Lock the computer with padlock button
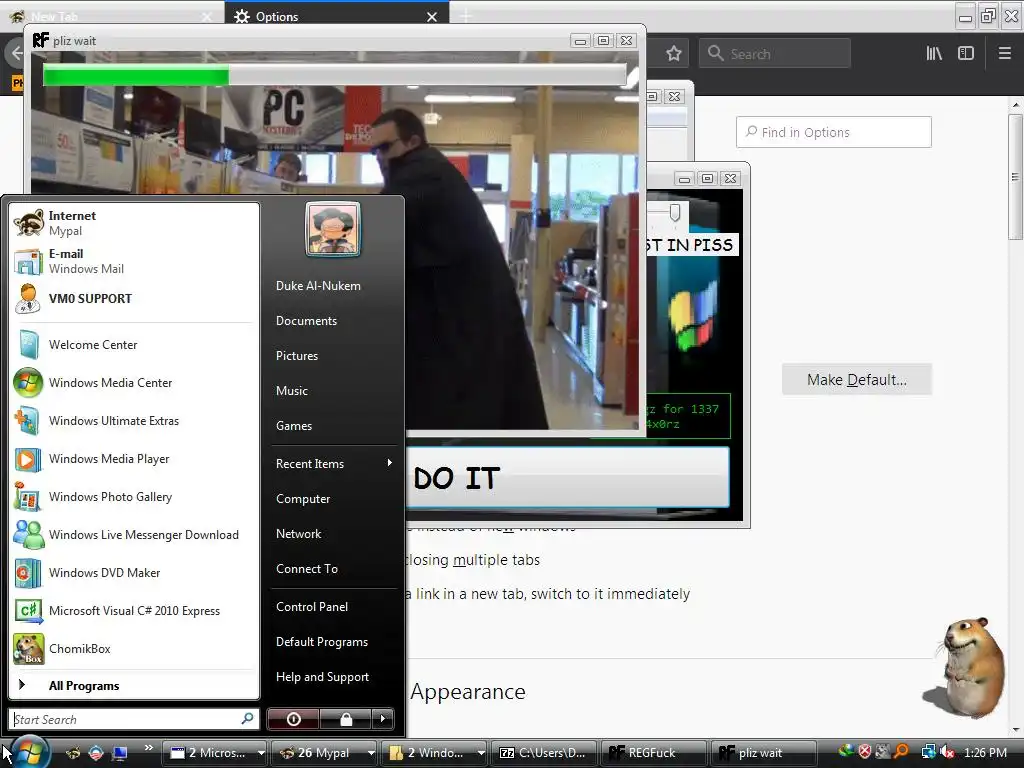Viewport: 1024px width, 768px height. (345, 719)
